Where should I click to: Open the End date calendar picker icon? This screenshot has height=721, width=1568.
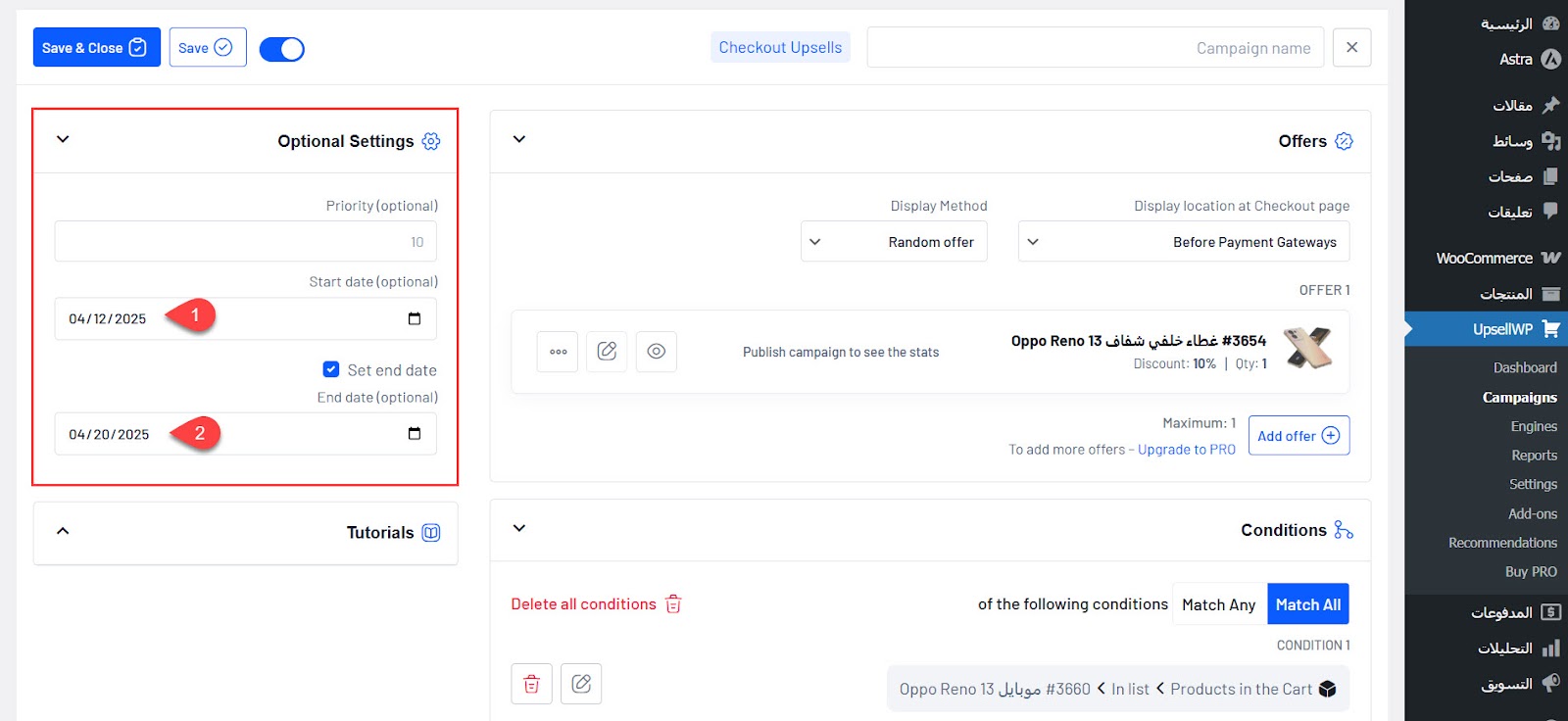(414, 434)
